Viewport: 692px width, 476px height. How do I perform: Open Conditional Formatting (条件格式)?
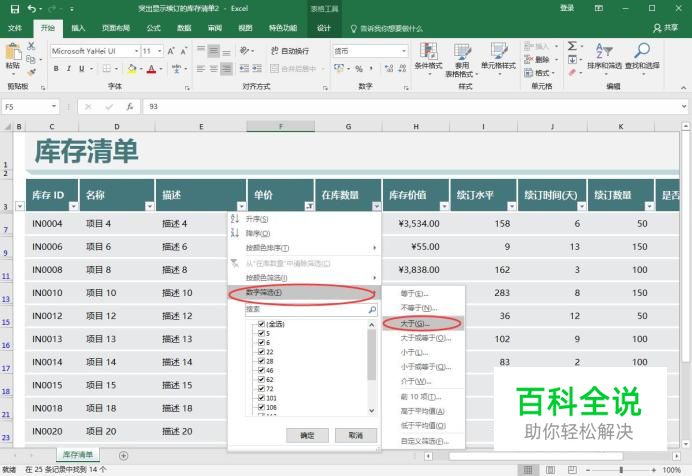[x=428, y=59]
